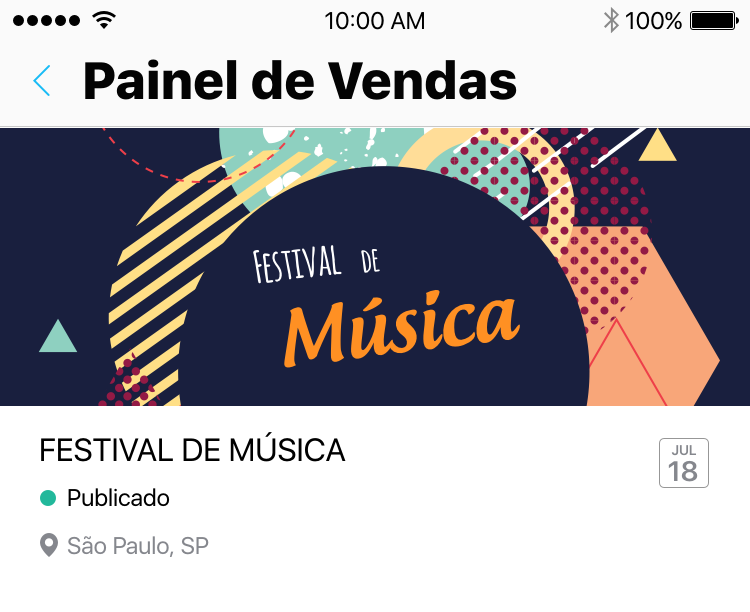Viewport: 750px width, 612px height.
Task: Tap the Publicado status label
Action: click(118, 498)
